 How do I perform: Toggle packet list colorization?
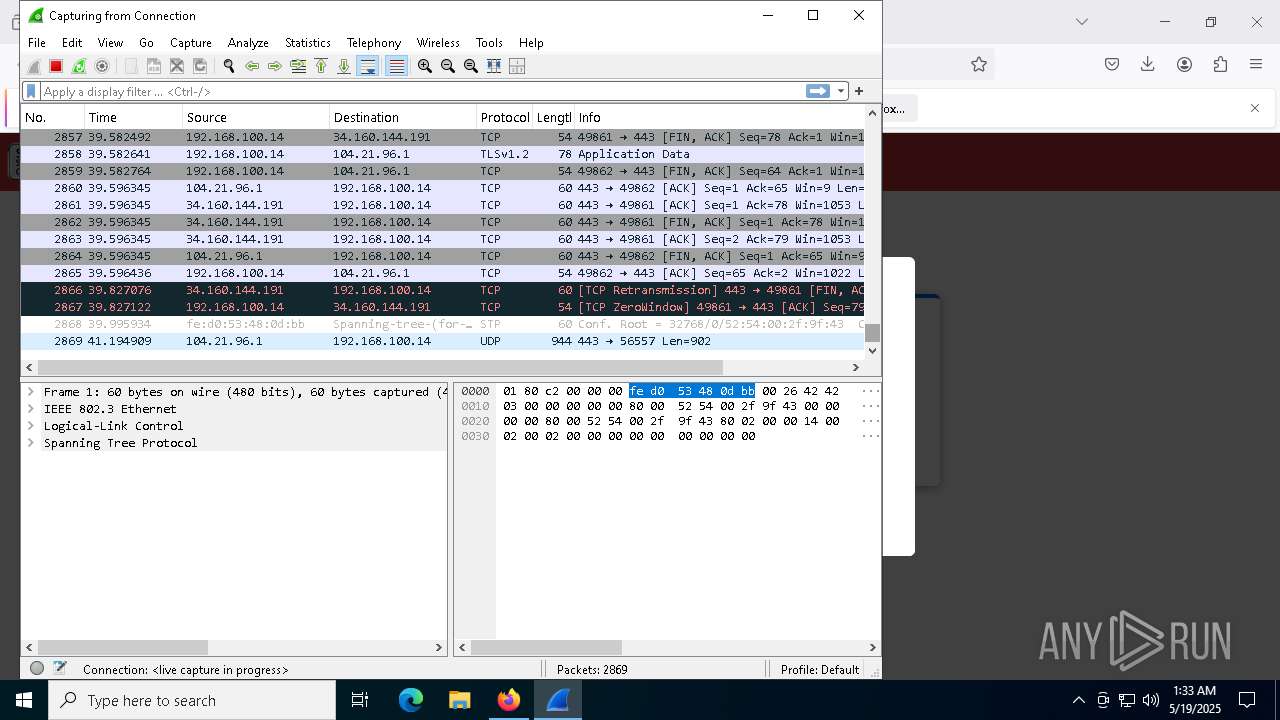397,66
